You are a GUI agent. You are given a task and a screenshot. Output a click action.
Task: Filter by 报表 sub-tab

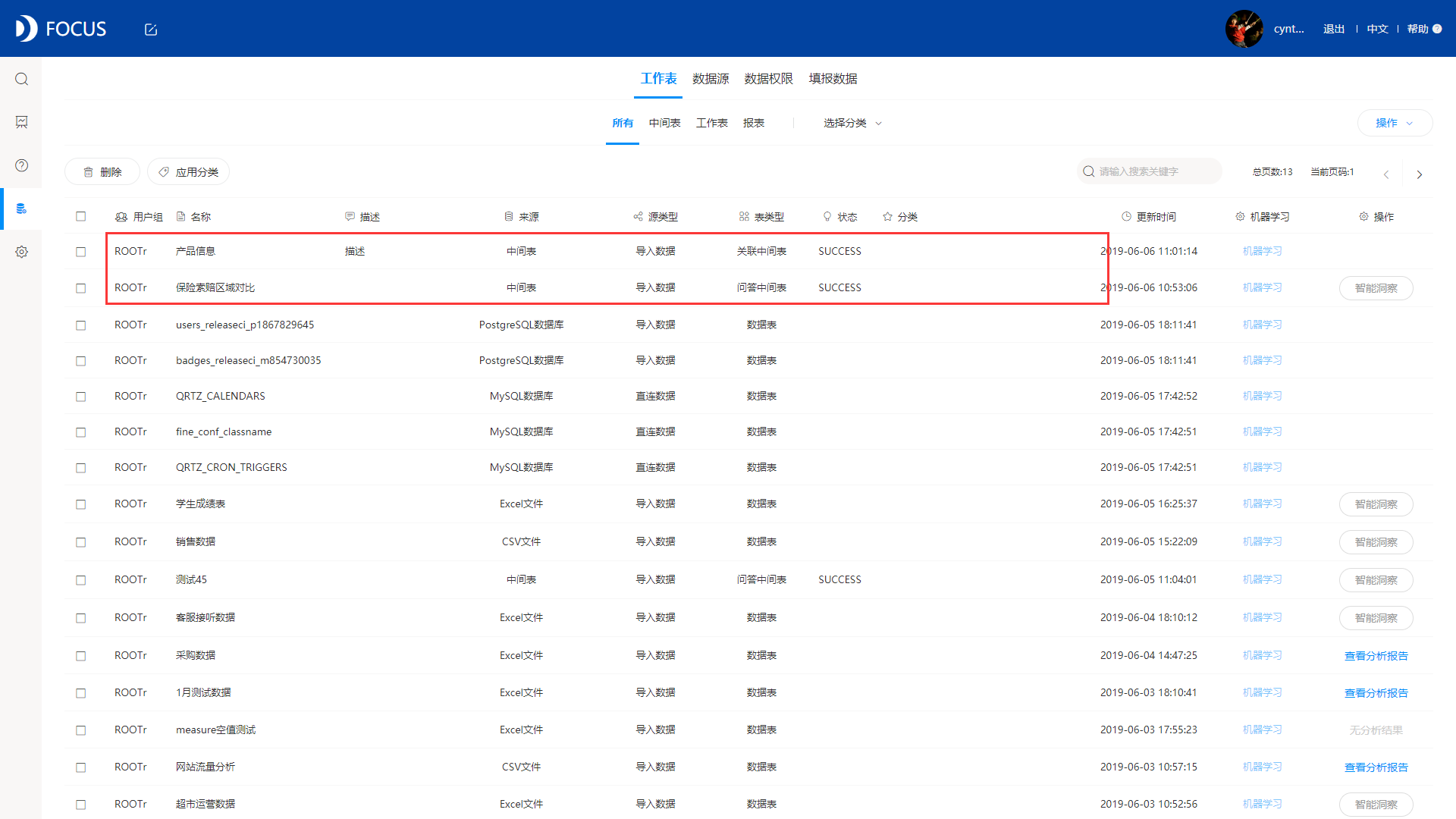pyautogui.click(x=754, y=123)
